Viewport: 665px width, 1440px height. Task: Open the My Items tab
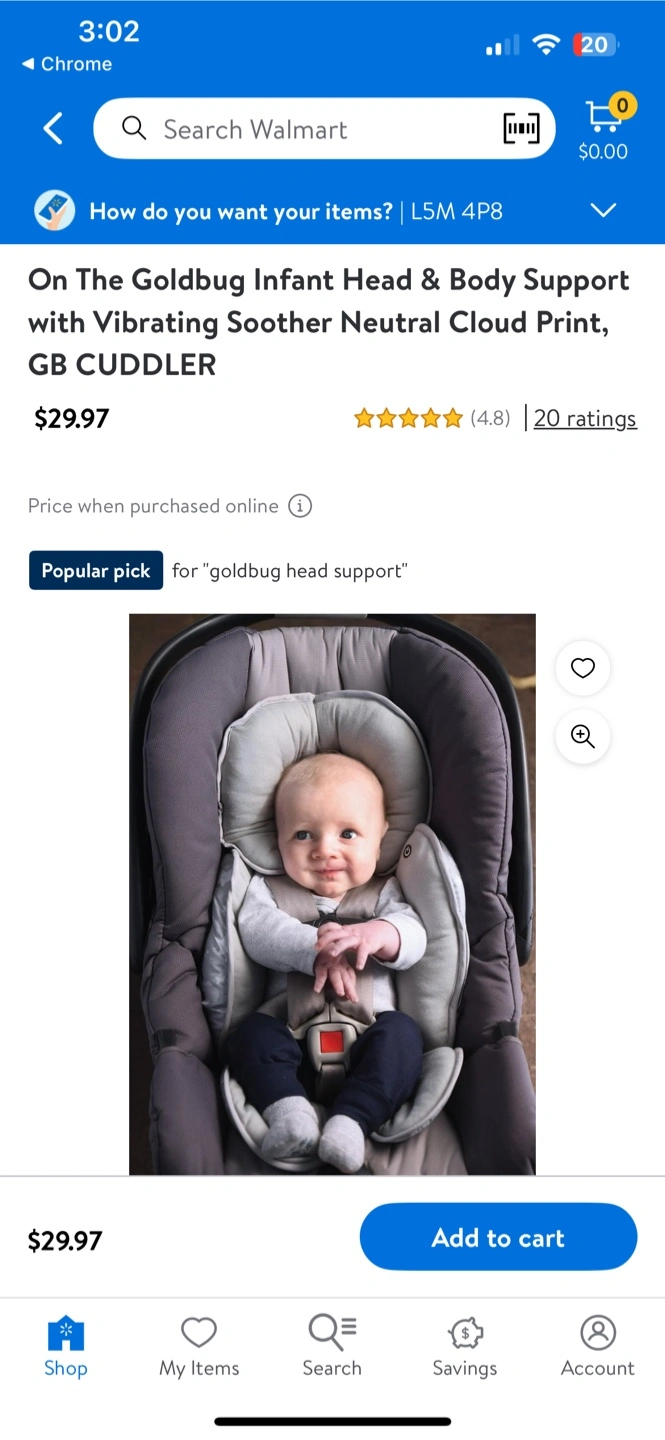click(x=199, y=1347)
